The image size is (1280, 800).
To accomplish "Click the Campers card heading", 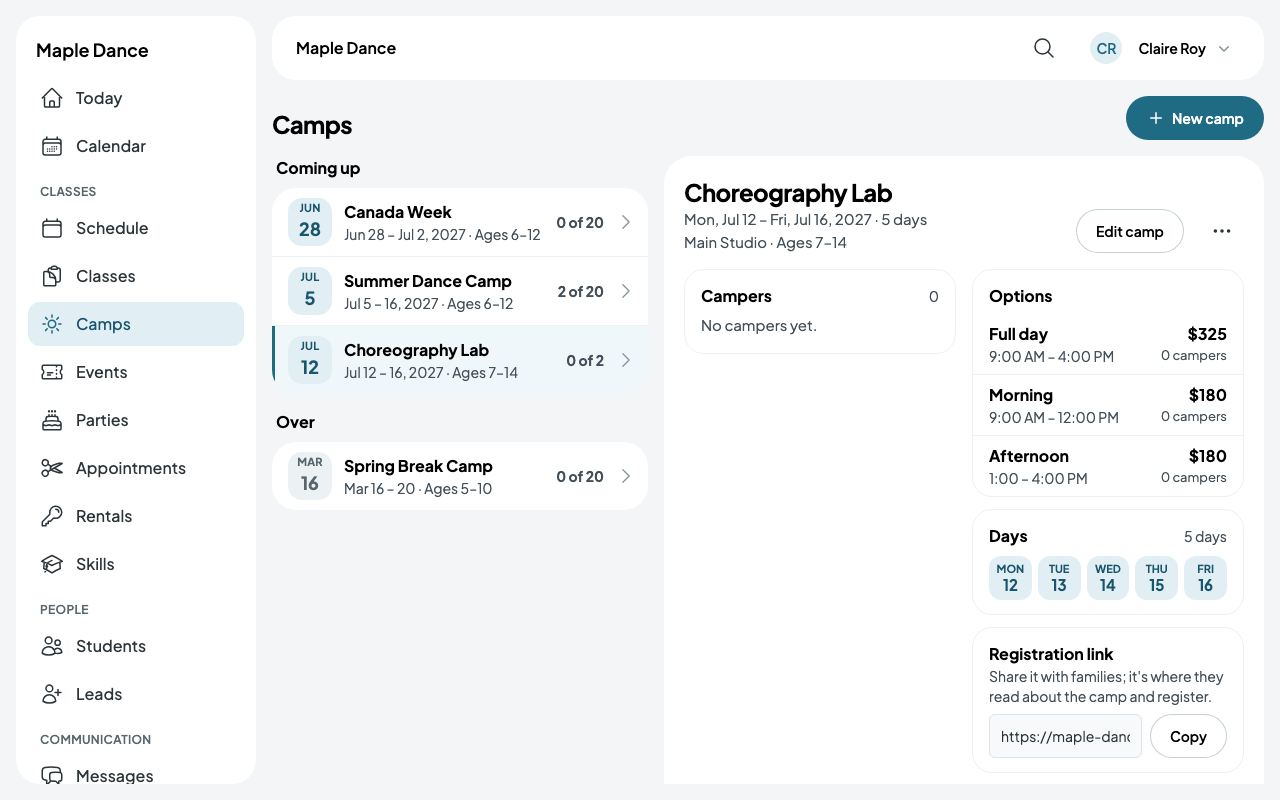I will pos(736,296).
